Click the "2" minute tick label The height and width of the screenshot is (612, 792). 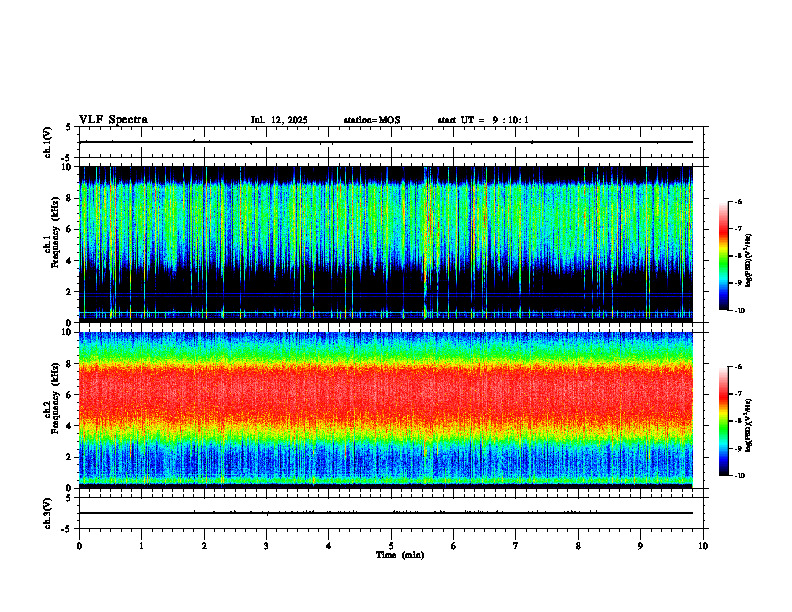[204, 546]
